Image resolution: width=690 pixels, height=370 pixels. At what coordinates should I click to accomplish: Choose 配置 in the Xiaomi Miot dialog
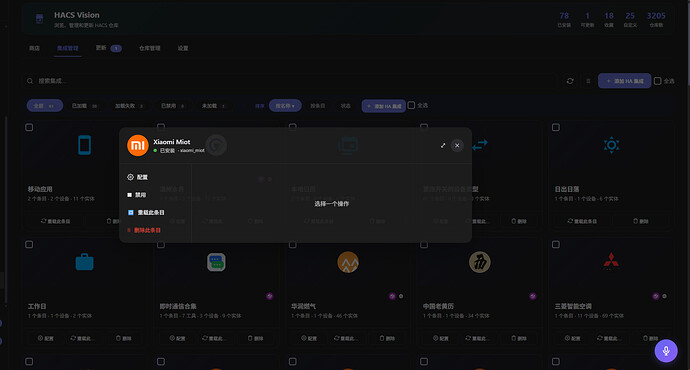pos(138,177)
